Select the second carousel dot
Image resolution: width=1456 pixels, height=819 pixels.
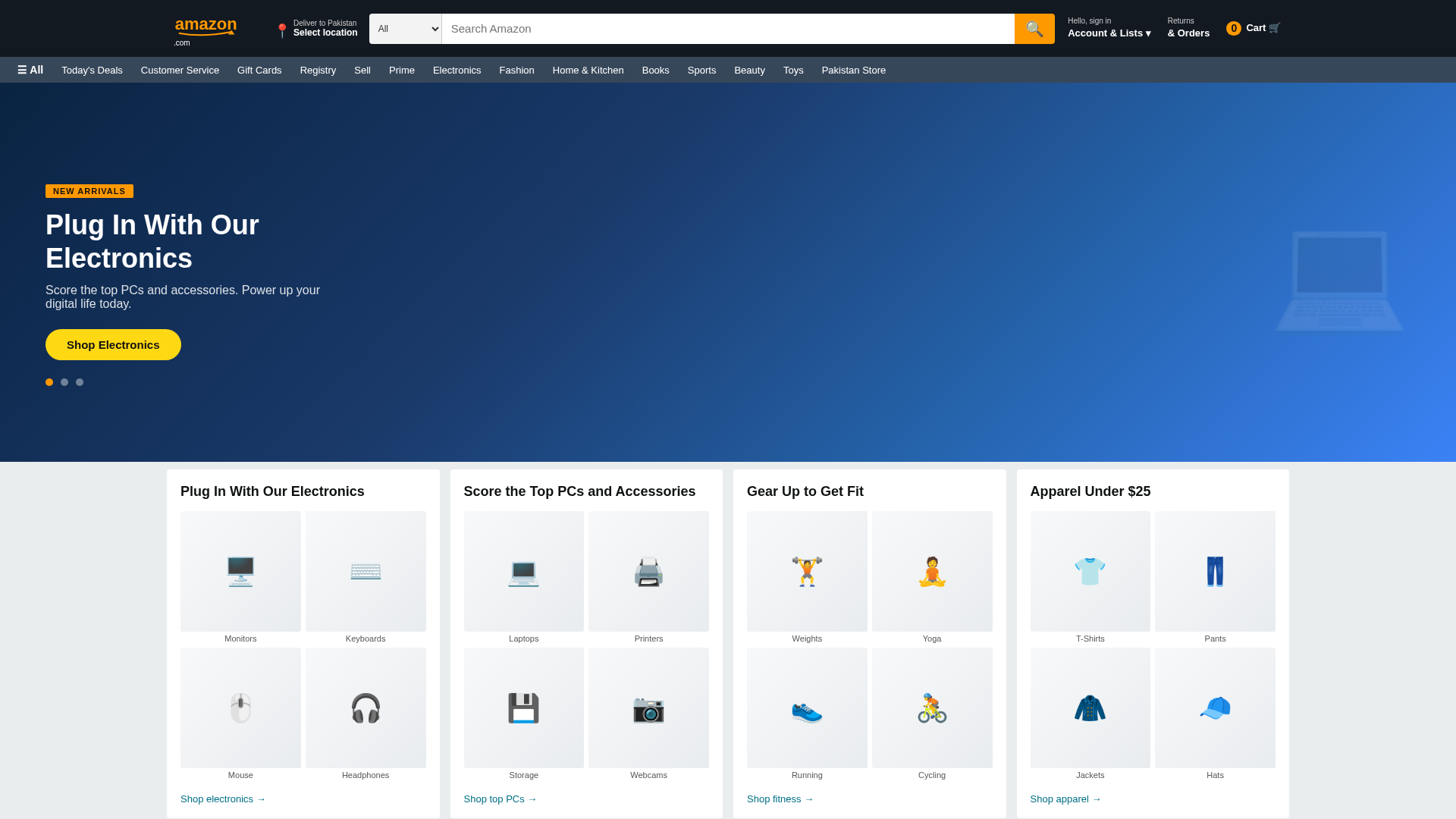pos(64,382)
